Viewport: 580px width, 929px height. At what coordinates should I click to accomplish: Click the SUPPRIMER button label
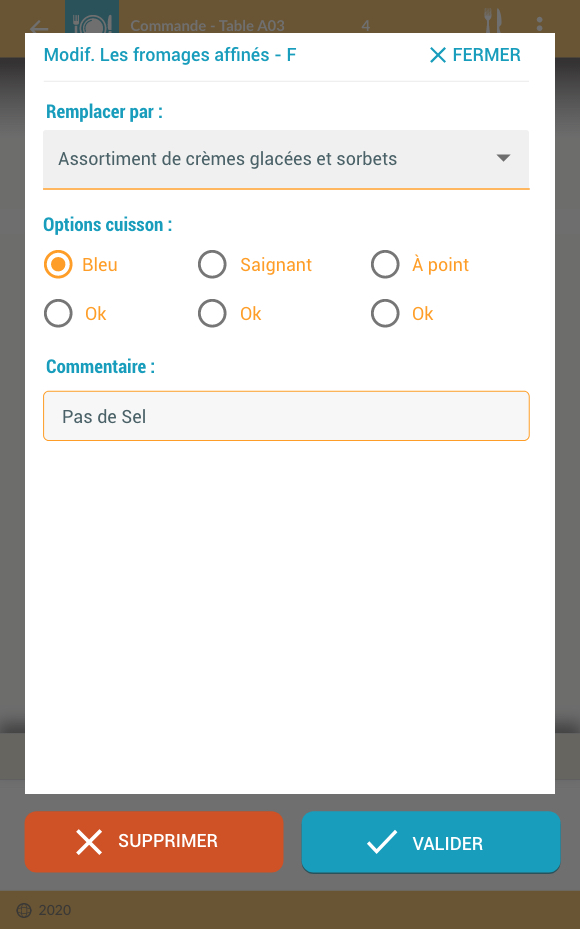pyautogui.click(x=168, y=841)
